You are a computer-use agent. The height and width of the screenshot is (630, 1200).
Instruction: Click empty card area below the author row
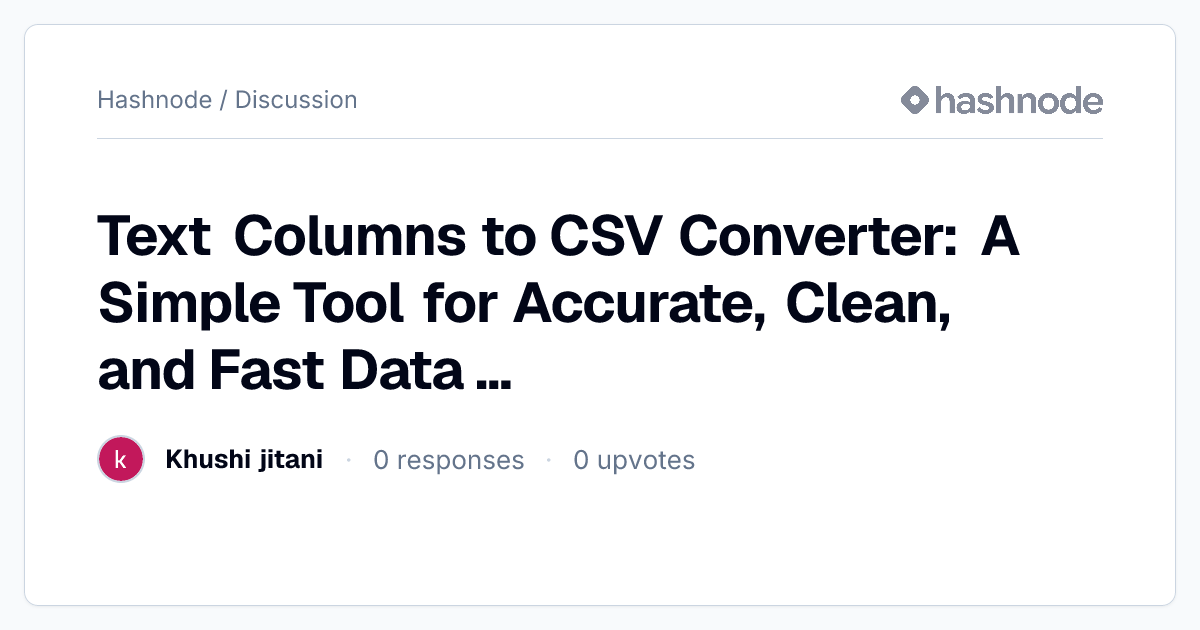coord(600,545)
